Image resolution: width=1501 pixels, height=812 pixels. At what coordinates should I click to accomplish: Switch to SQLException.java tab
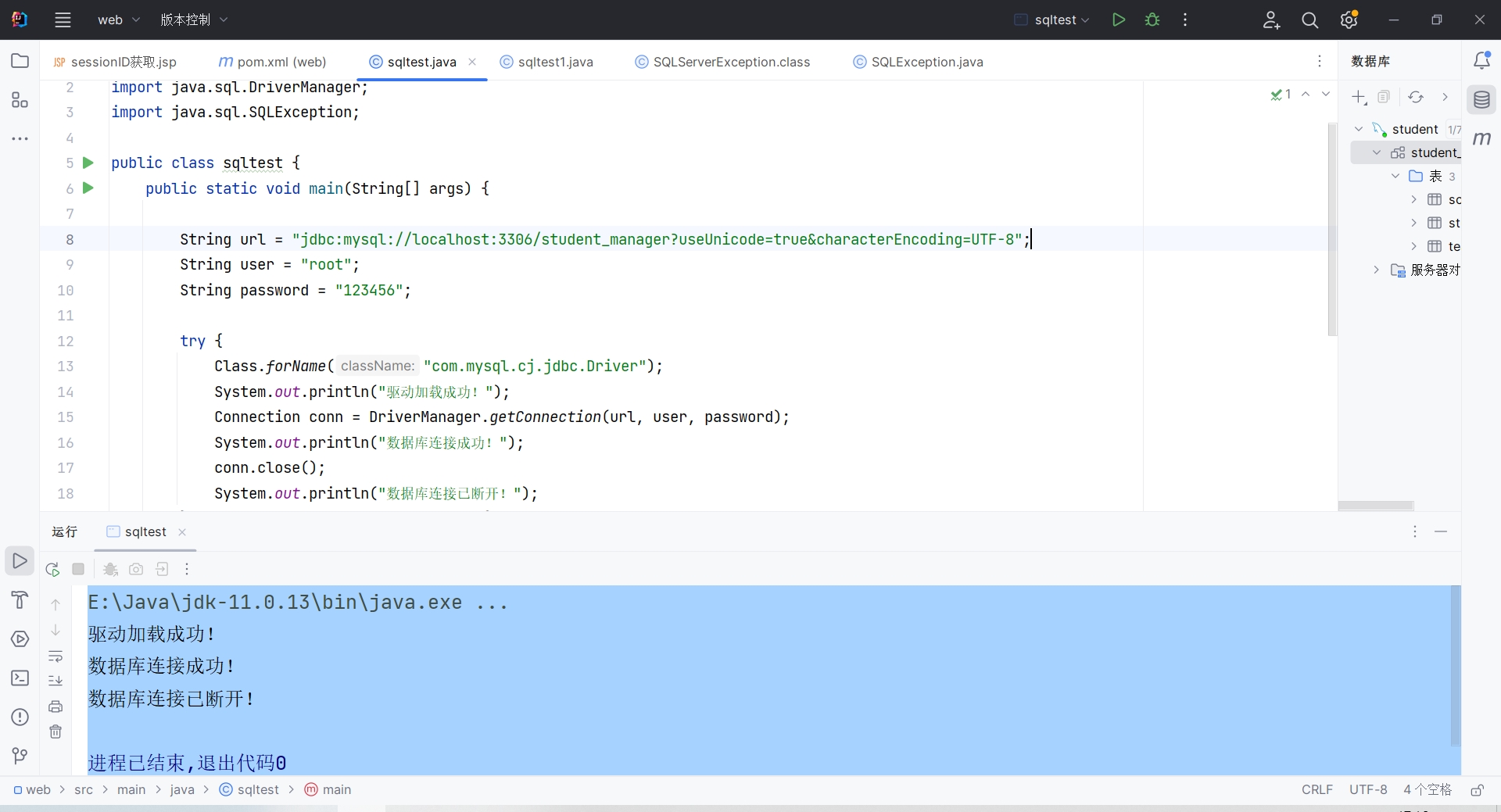[x=918, y=62]
